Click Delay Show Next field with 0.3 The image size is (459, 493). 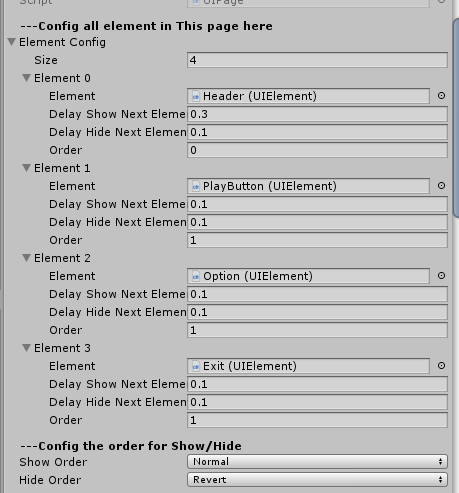(317, 114)
